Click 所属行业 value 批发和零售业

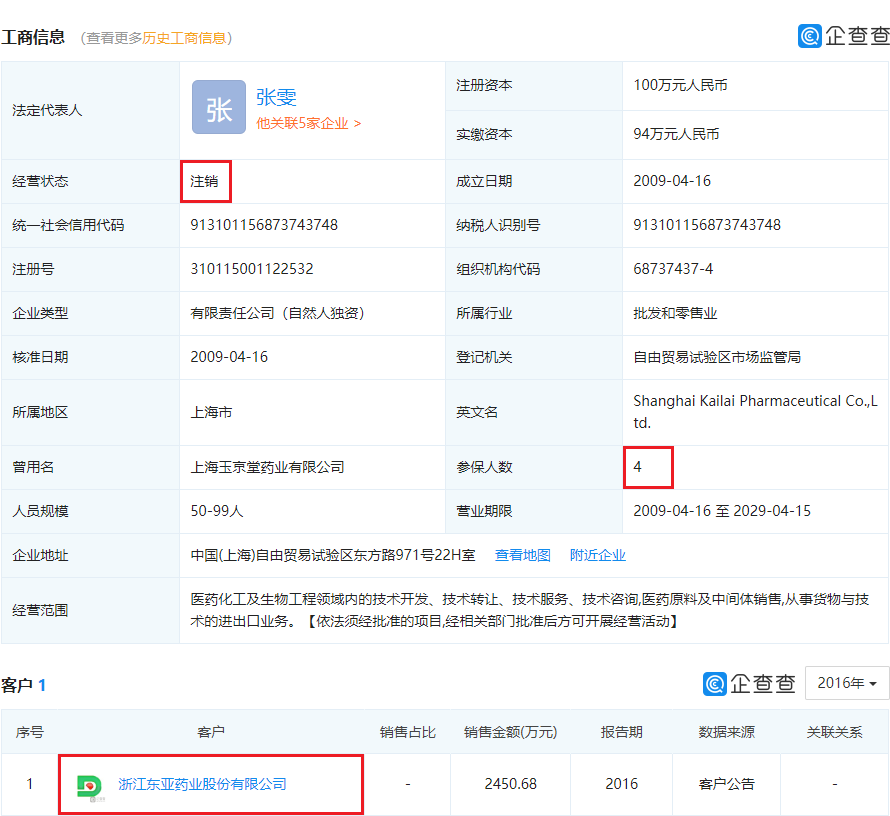[675, 313]
